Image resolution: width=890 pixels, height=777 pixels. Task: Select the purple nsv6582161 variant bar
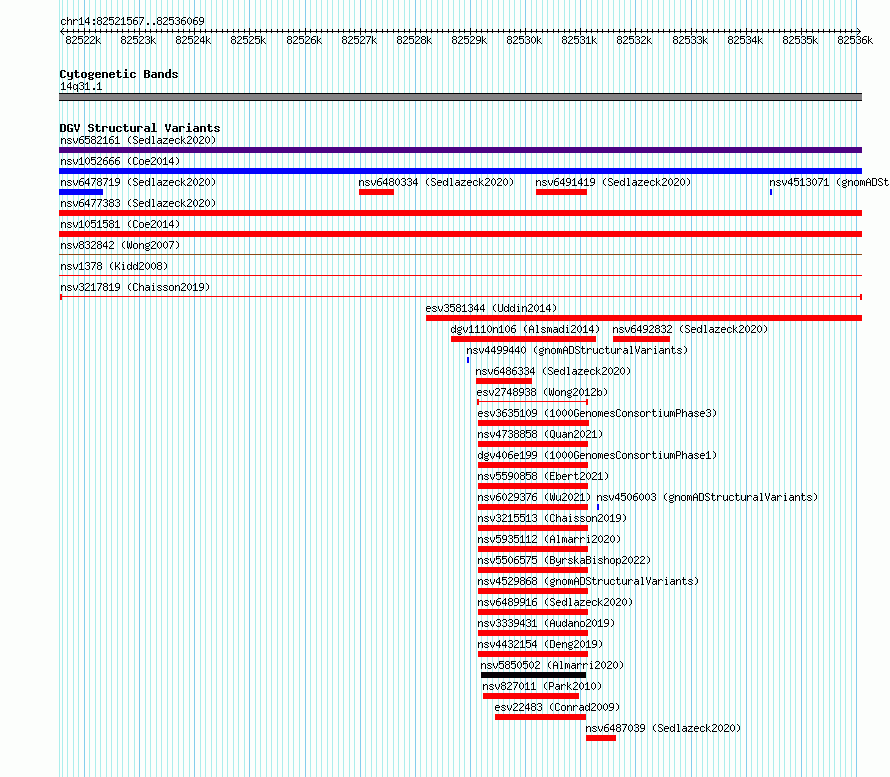460,150
